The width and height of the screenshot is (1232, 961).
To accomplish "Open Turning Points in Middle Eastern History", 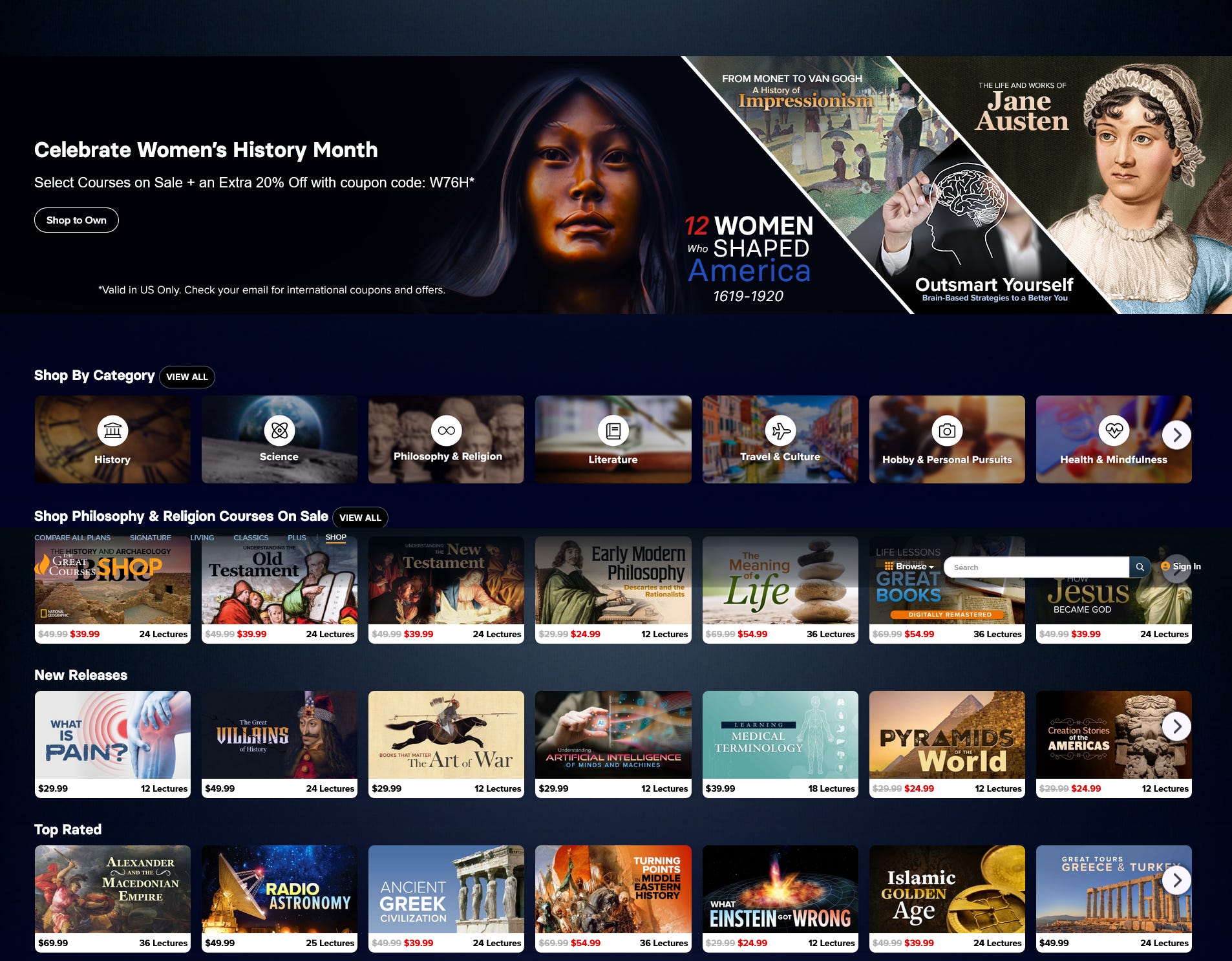I will point(613,898).
